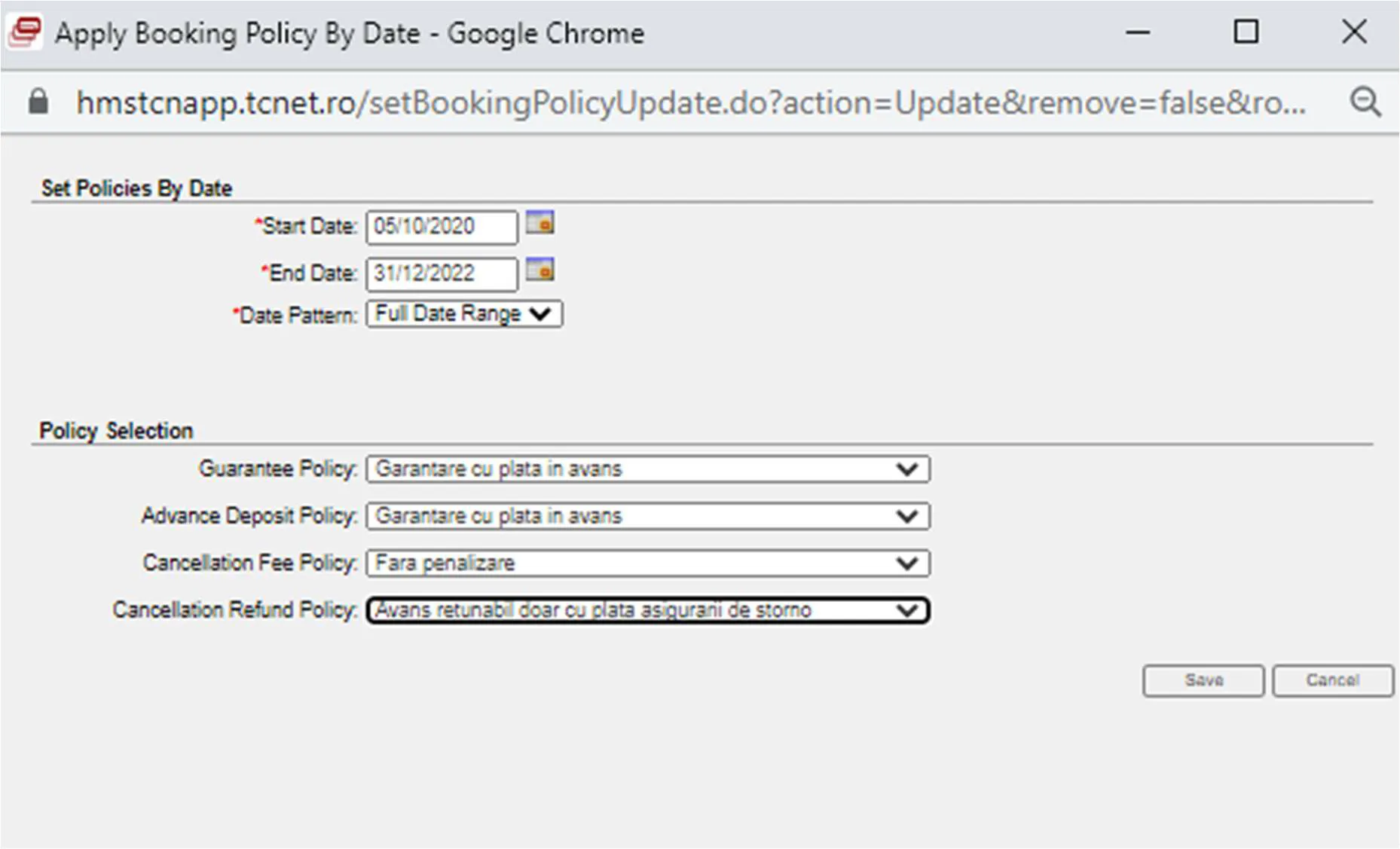1400x849 pixels.
Task: Open the Advance Deposit Policy dropdown
Action: coord(648,516)
